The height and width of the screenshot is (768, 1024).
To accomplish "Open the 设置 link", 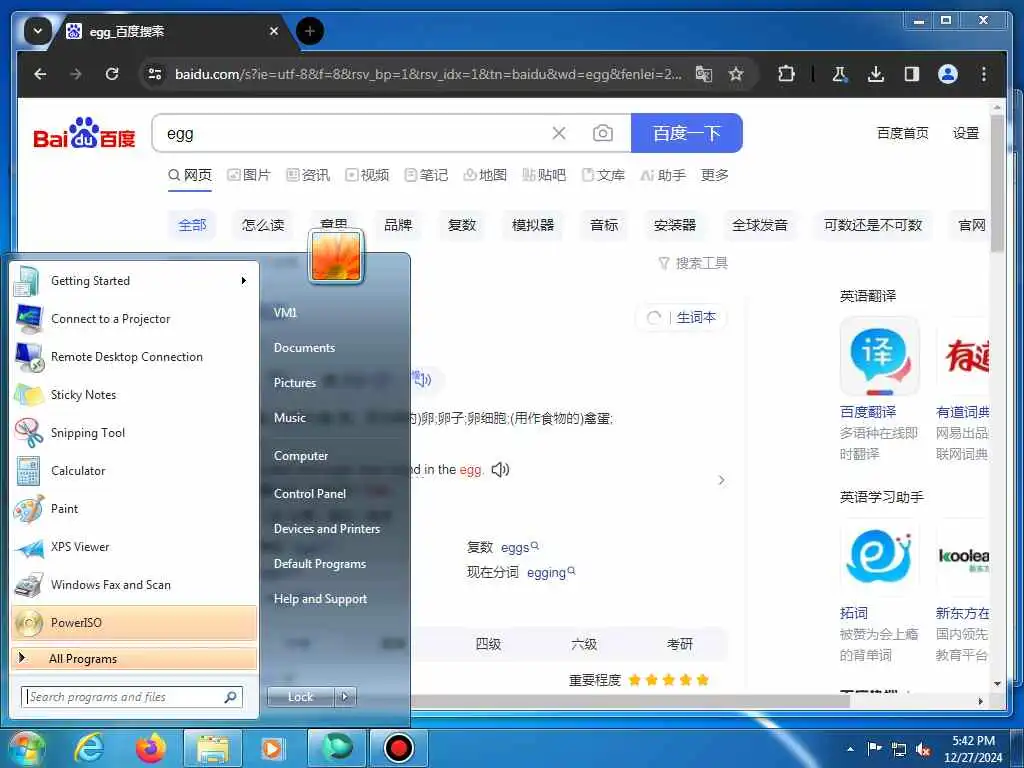I will pyautogui.click(x=966, y=133).
